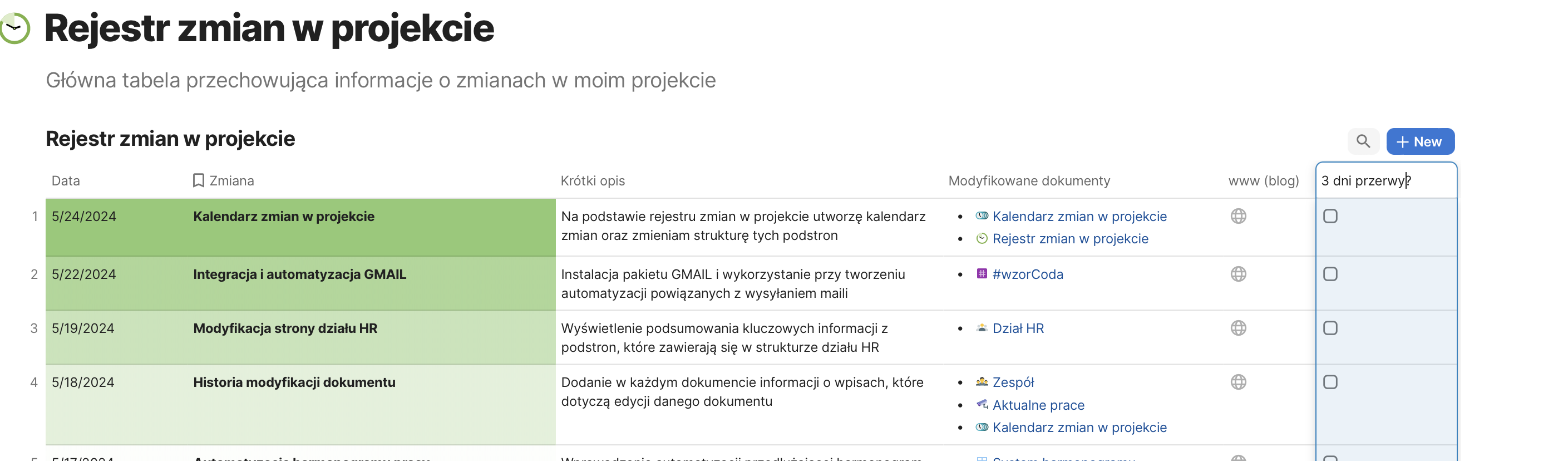Viewport: 1568px width, 461px height.
Task: Check the checkbox in row 1
Action: point(1330,216)
